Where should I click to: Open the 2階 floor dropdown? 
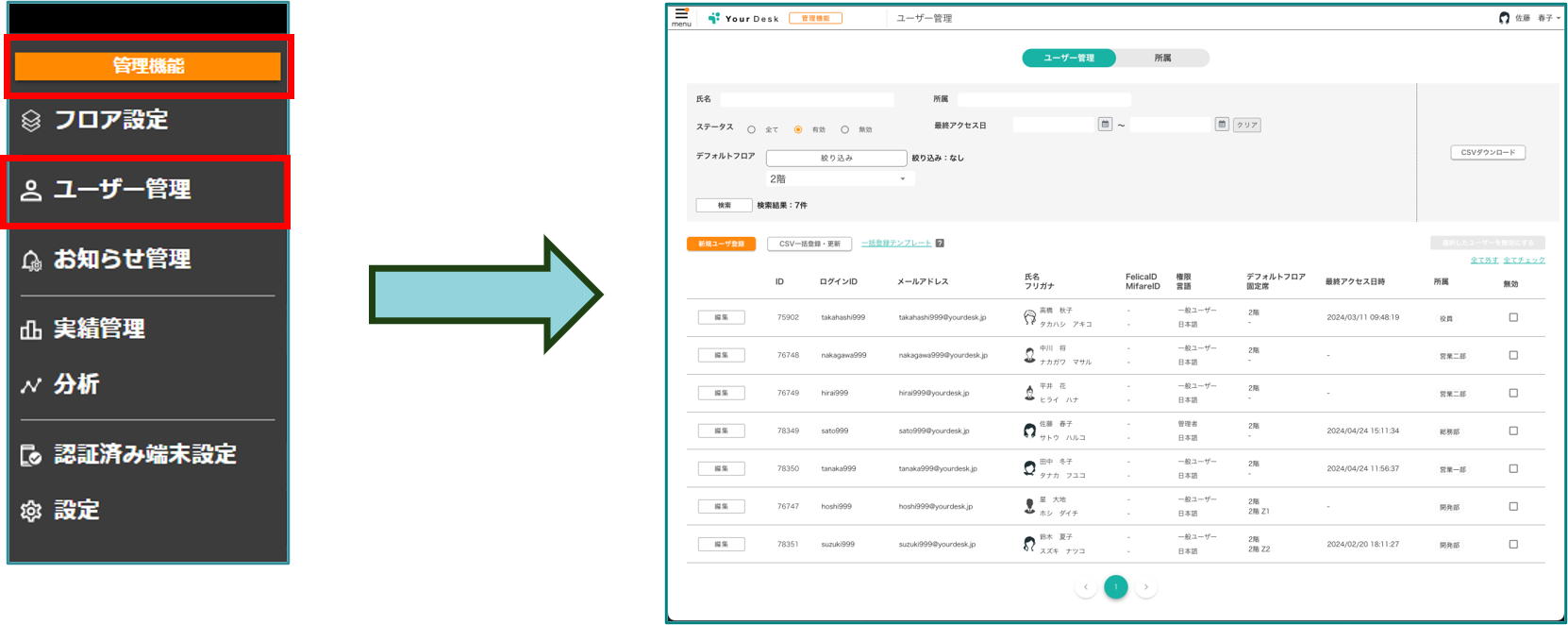click(839, 178)
